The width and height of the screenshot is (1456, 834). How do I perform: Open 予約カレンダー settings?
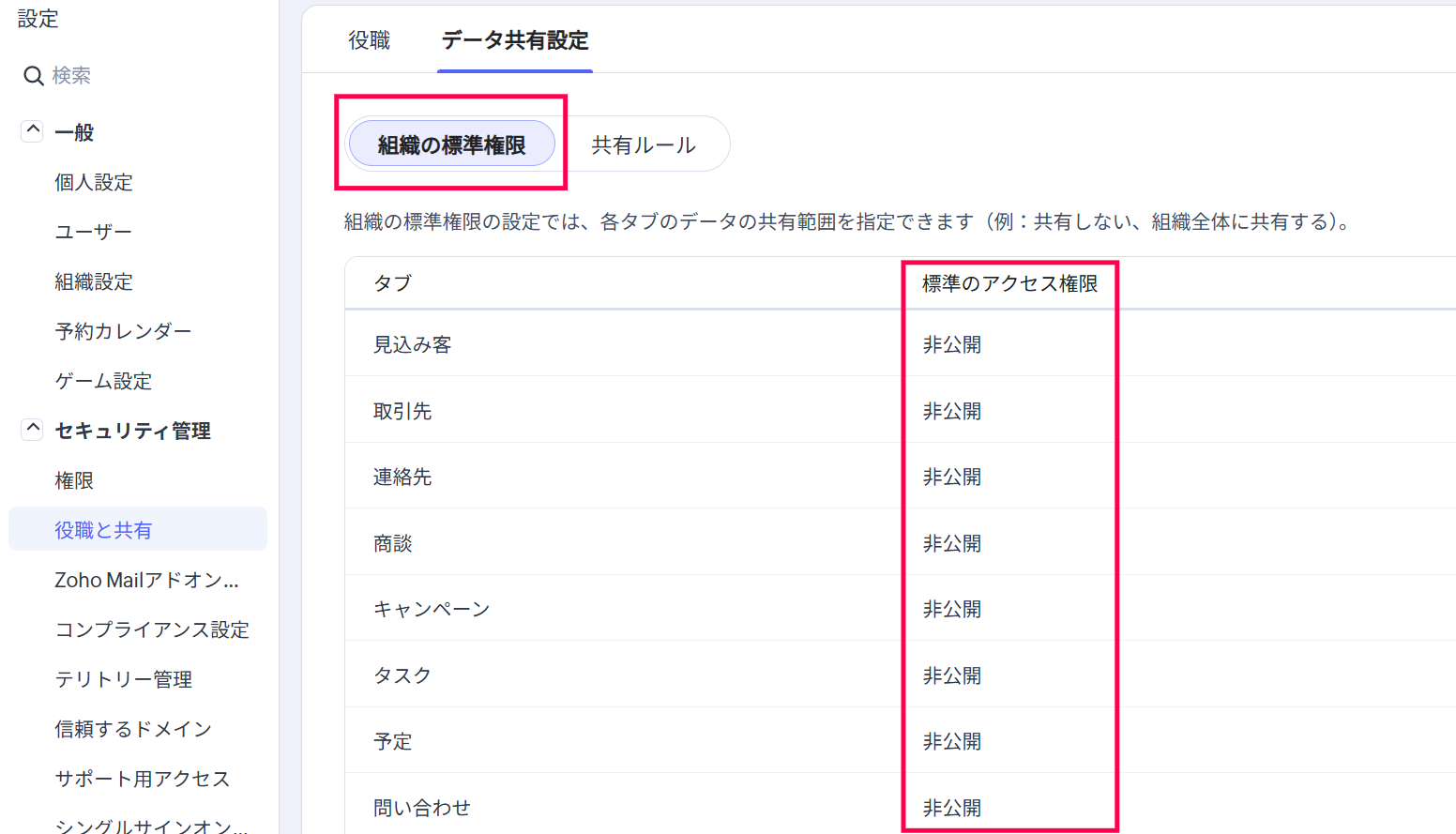point(123,331)
